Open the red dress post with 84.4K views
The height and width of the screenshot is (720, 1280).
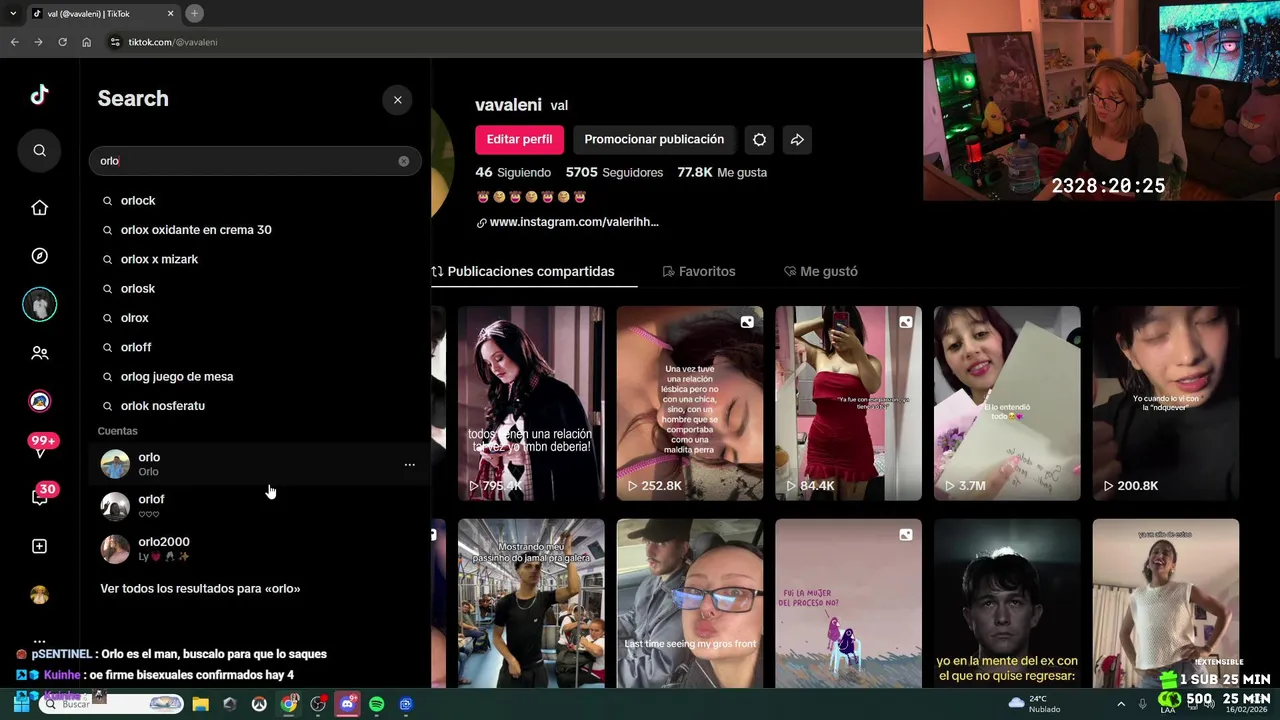pos(848,403)
